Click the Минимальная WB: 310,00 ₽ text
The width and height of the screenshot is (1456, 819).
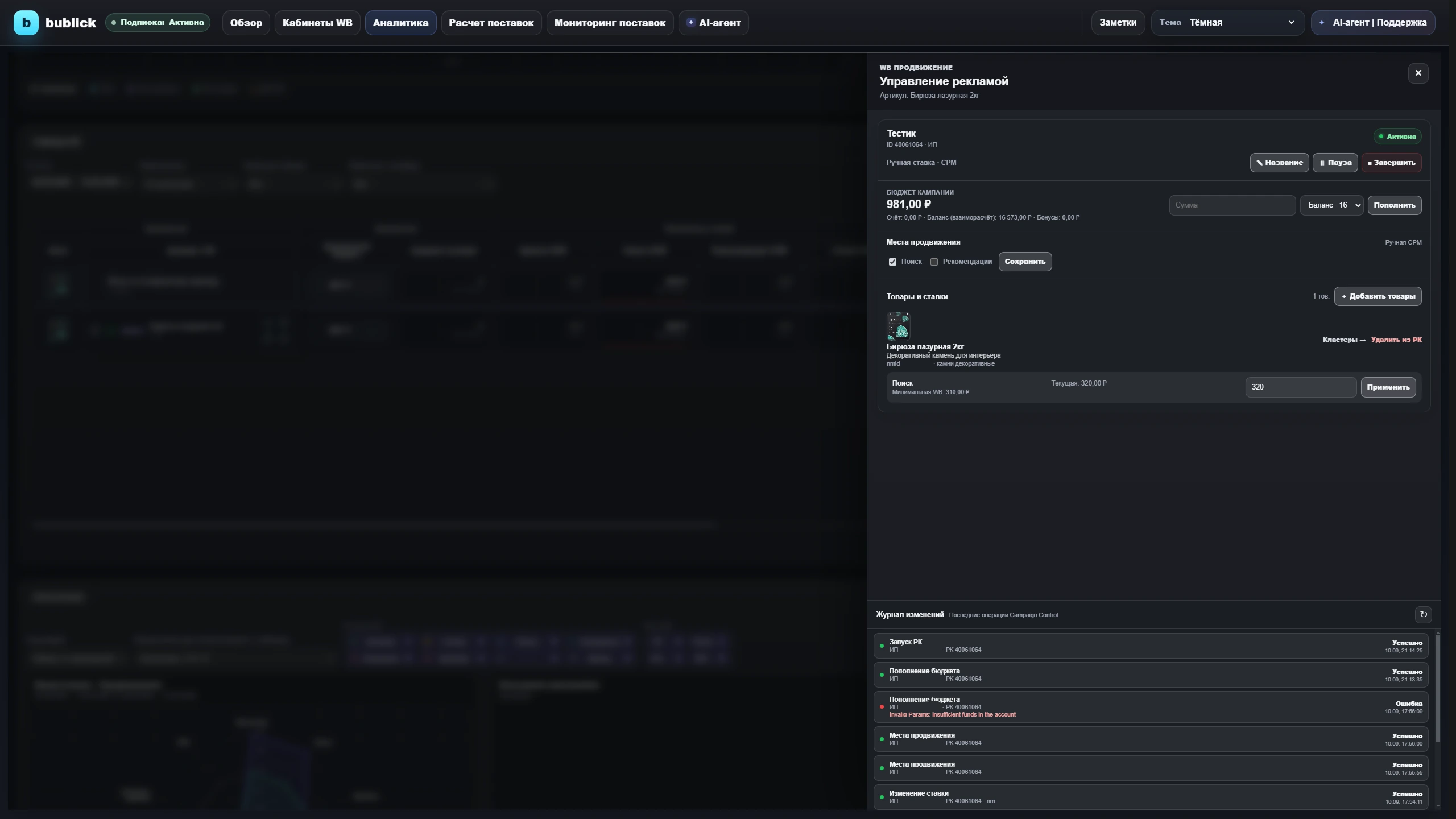(x=930, y=392)
